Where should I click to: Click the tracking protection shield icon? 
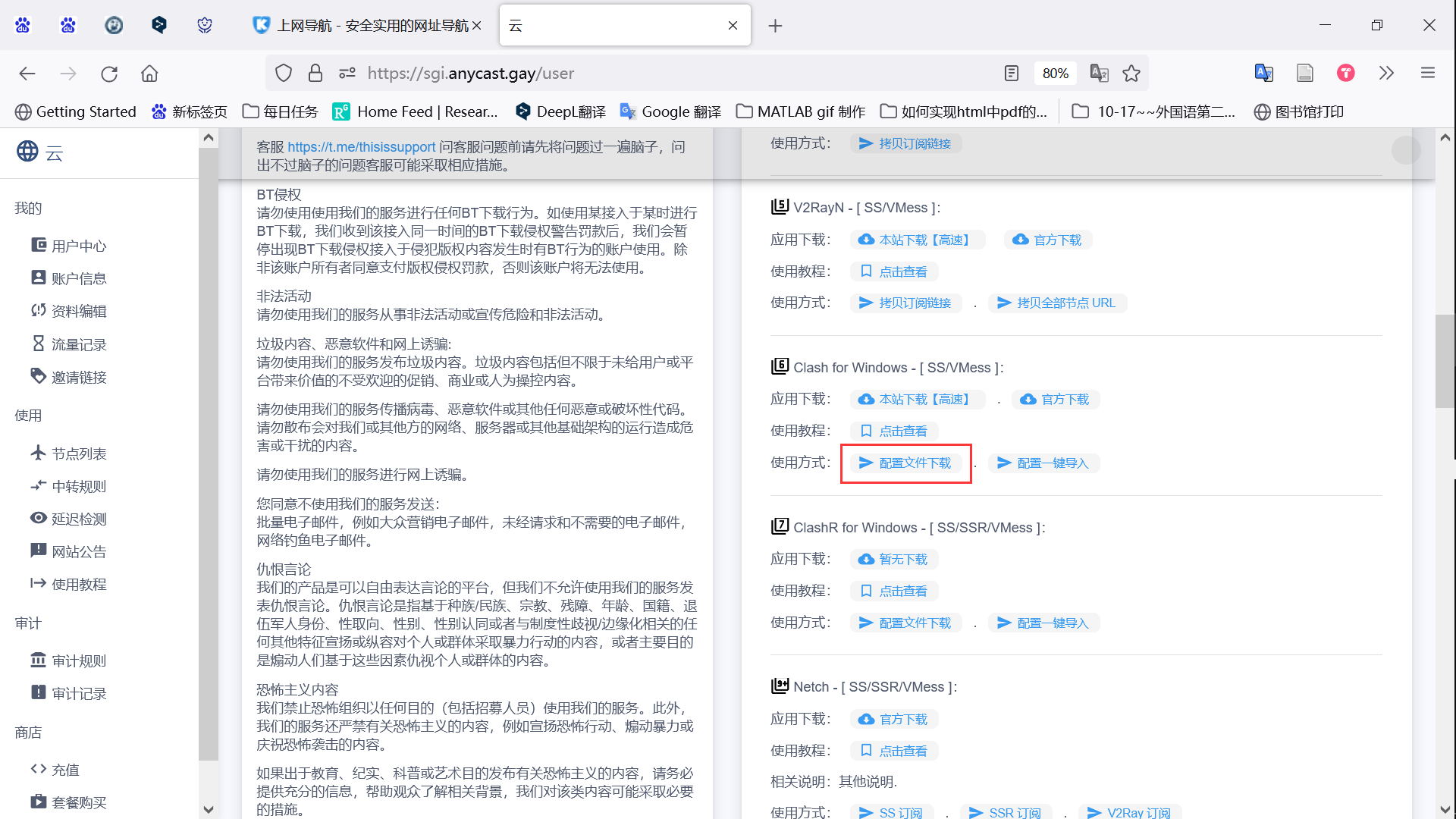284,74
